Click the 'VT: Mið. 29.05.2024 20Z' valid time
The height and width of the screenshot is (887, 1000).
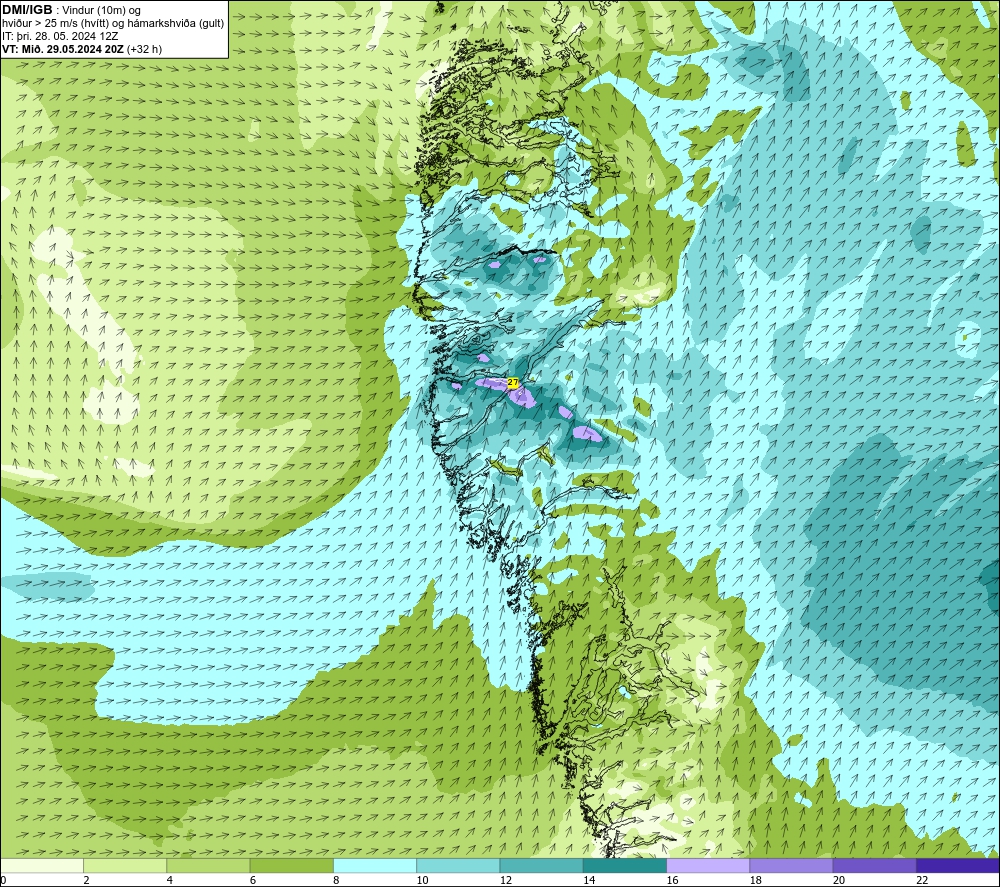pos(63,49)
